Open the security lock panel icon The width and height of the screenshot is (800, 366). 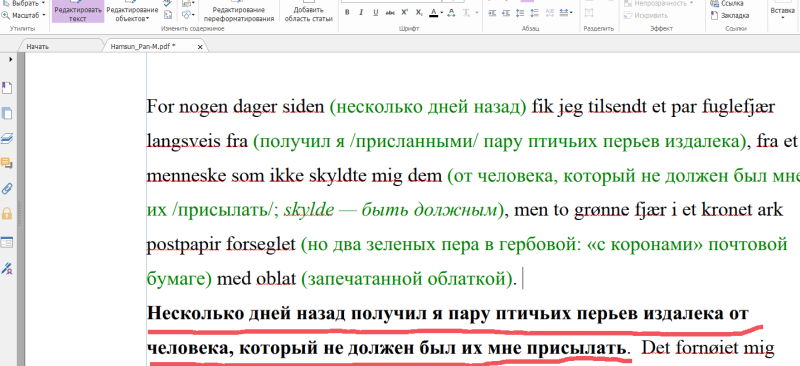(x=7, y=213)
